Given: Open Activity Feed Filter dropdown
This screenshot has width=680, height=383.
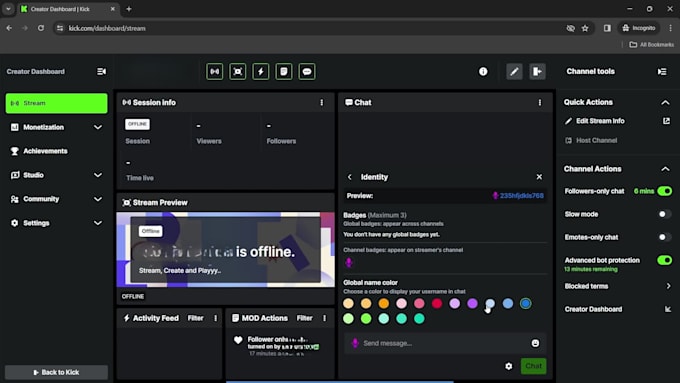Looking at the screenshot, I should (195, 318).
